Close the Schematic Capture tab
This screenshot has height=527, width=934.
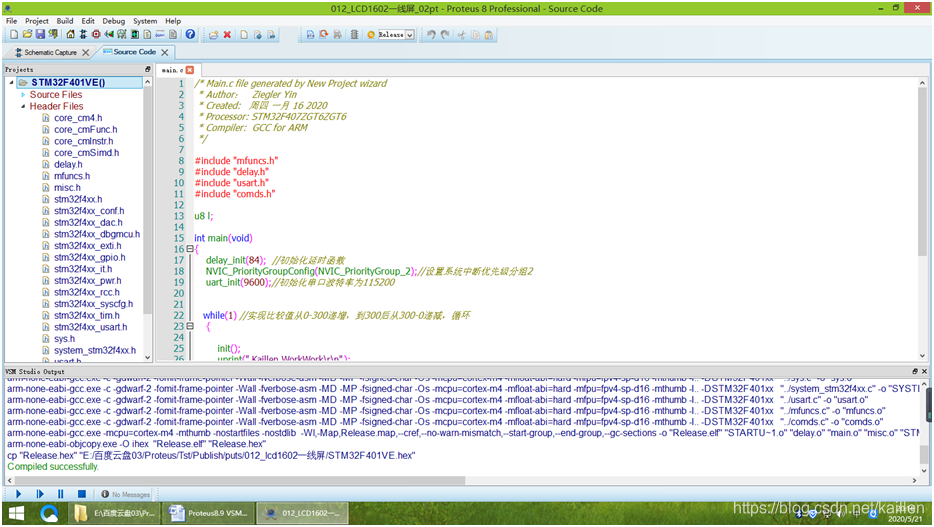tap(86, 52)
